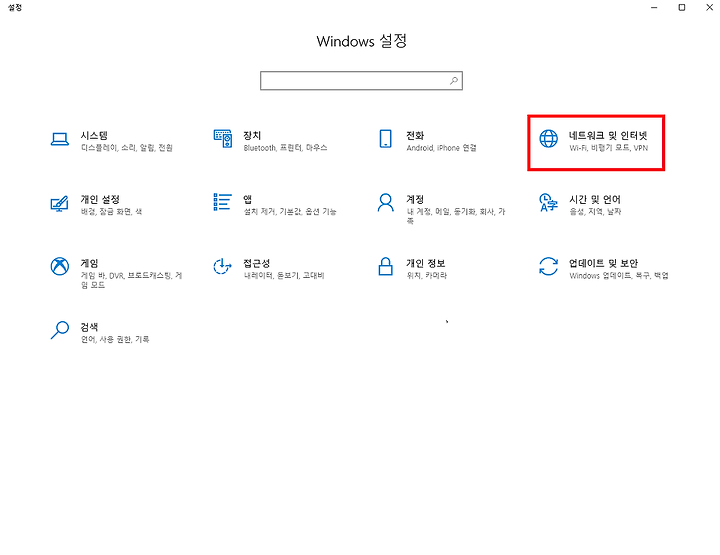Select the 시간 및 언어 title
This screenshot has width=720, height=555.
tap(595, 199)
